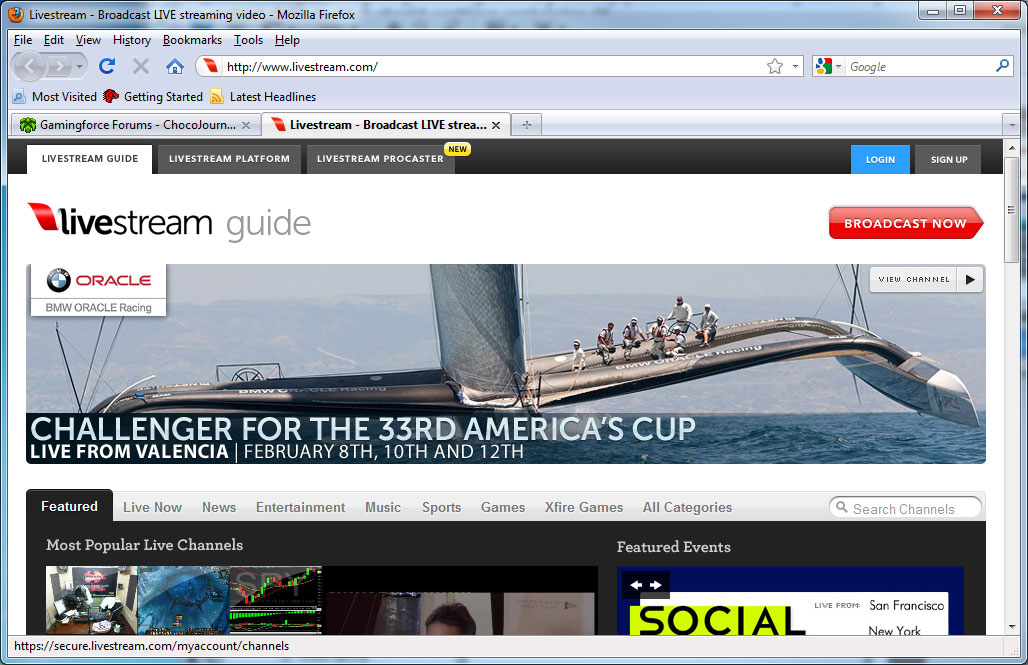
Task: Select the Sports category tab
Action: tap(441, 507)
